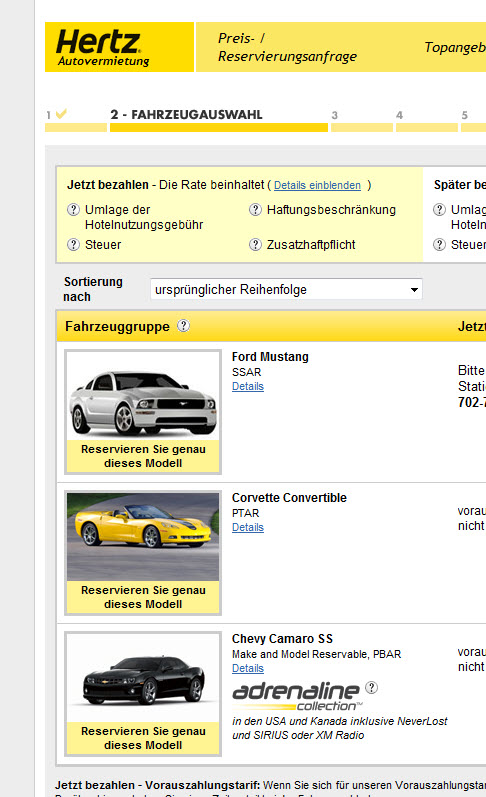This screenshot has width=486, height=797.
Task: Click the Ford Mustang title text
Action: 270,357
